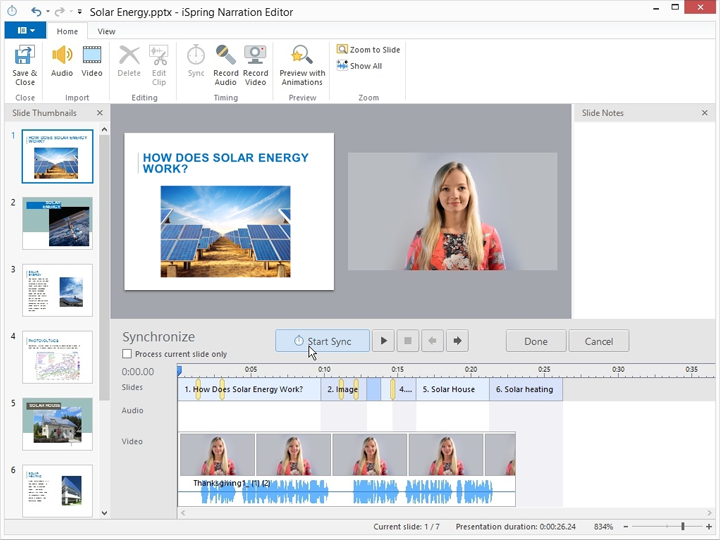The height and width of the screenshot is (540, 720).
Task: Open Preview with Animations
Action: click(302, 65)
